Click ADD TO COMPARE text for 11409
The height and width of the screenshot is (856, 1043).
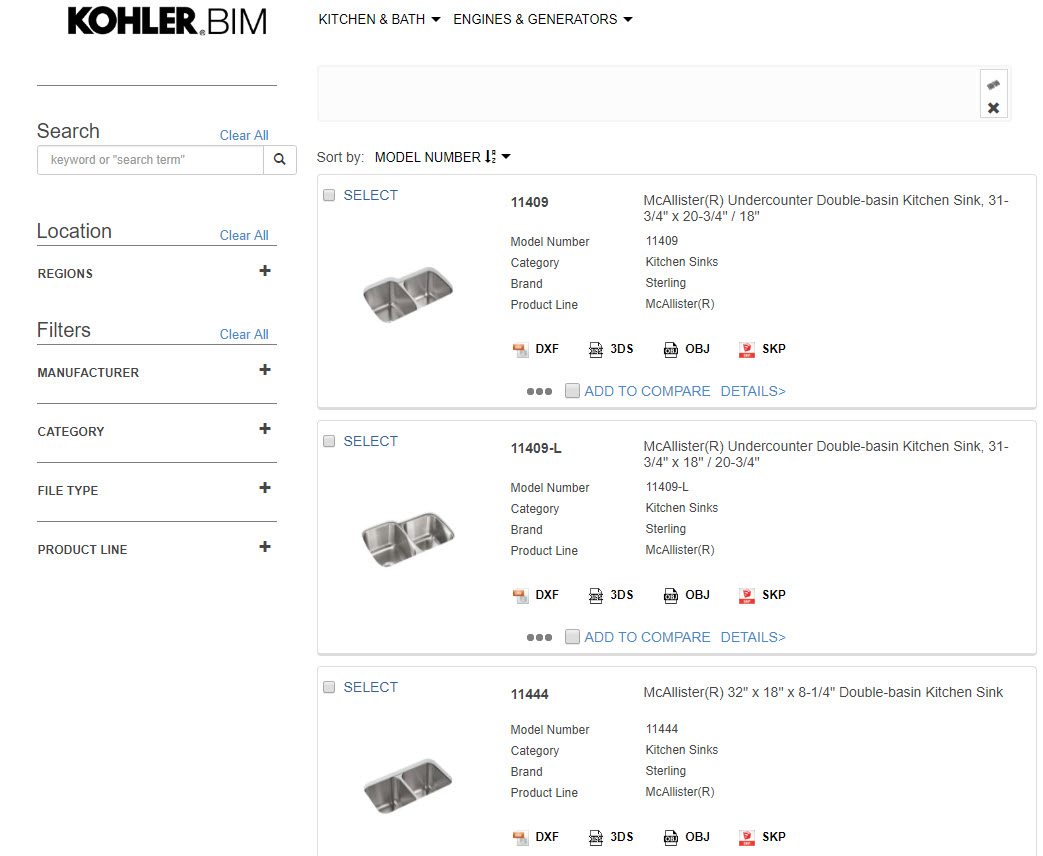pos(647,391)
